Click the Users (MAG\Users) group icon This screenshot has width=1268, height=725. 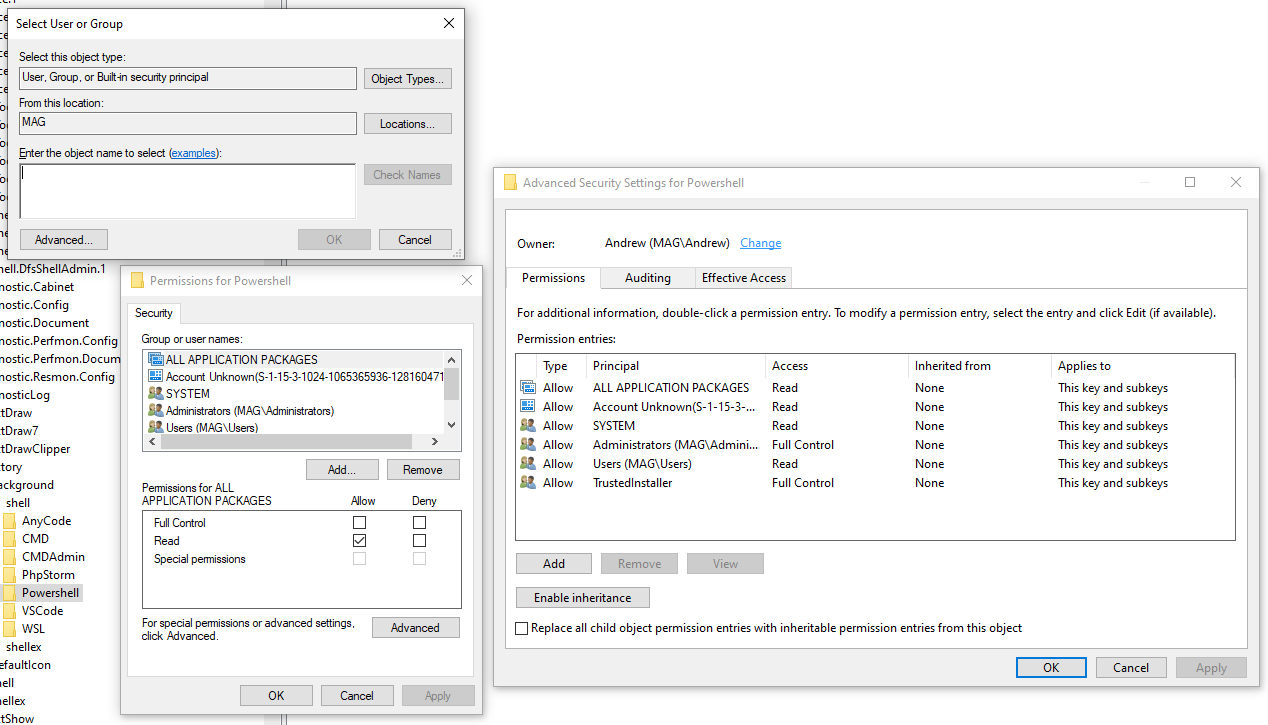pos(156,427)
